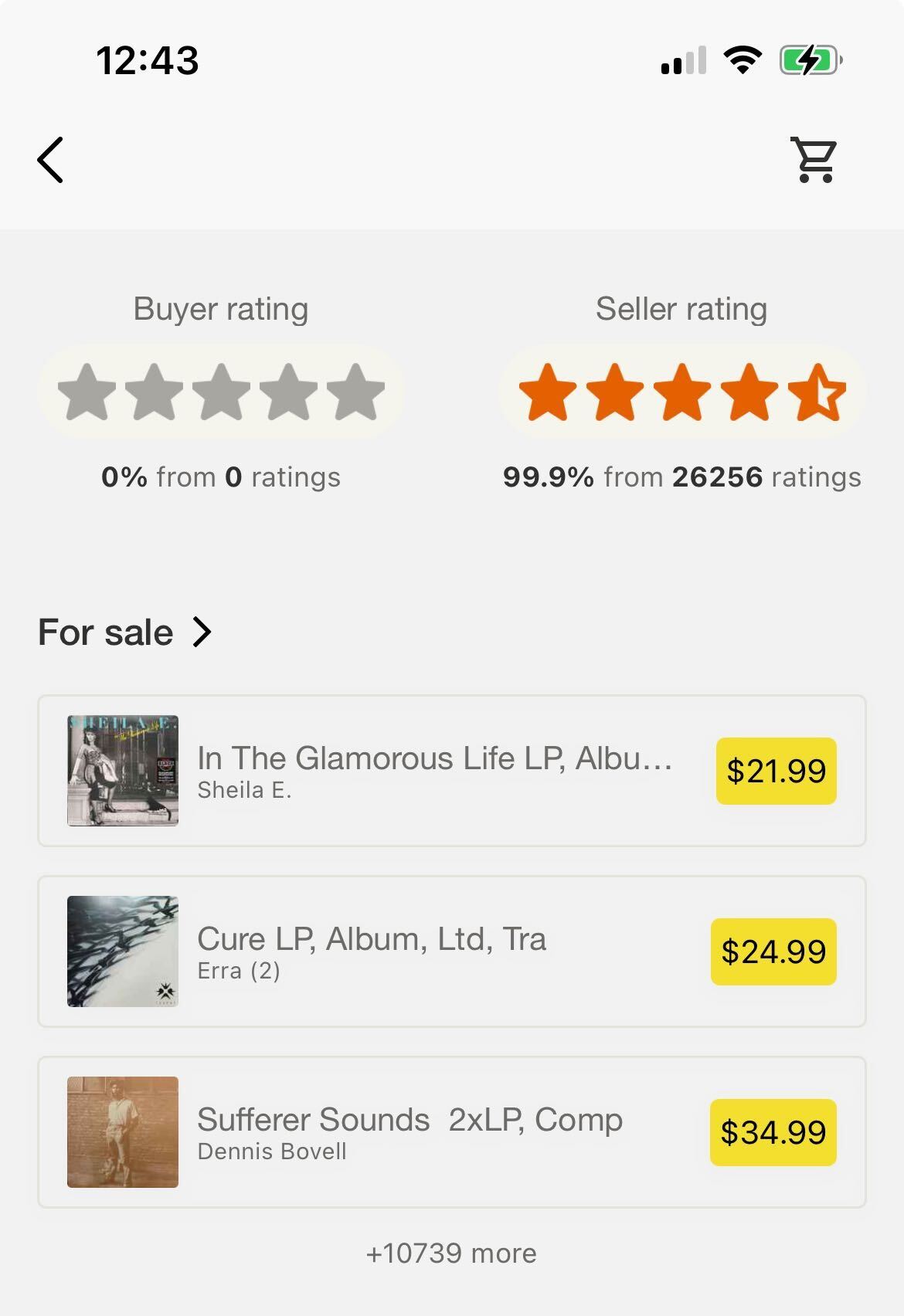
Task: Open the For sale section heading
Action: (106, 633)
